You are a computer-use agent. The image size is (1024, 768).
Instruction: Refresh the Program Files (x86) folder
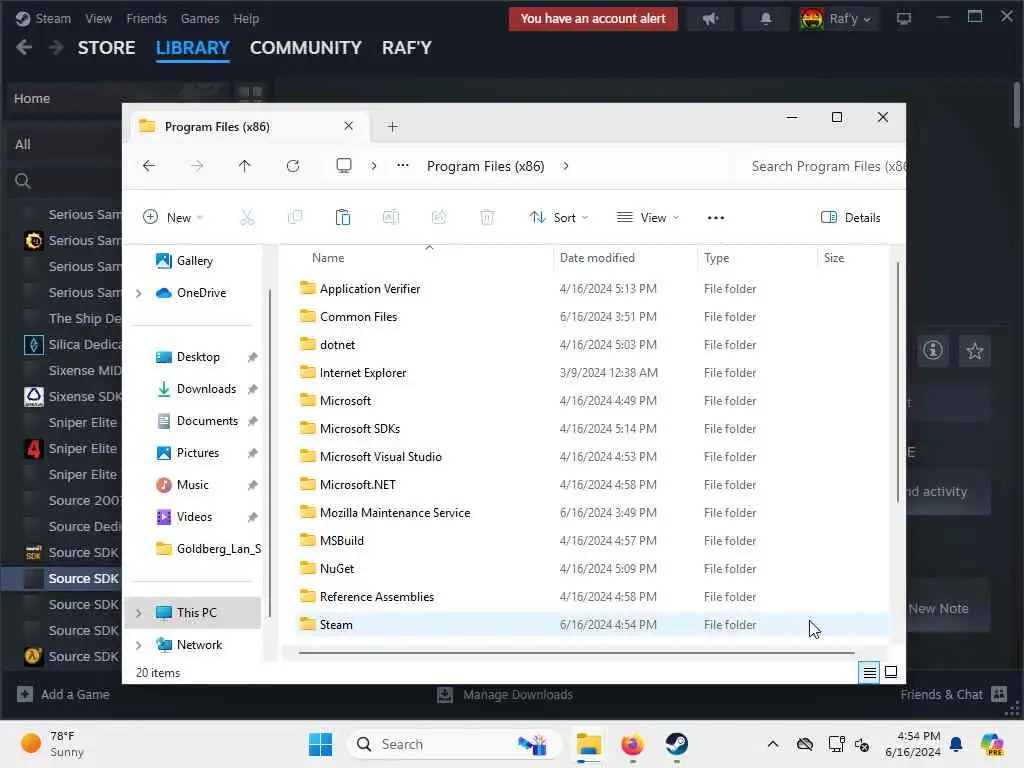pos(293,166)
